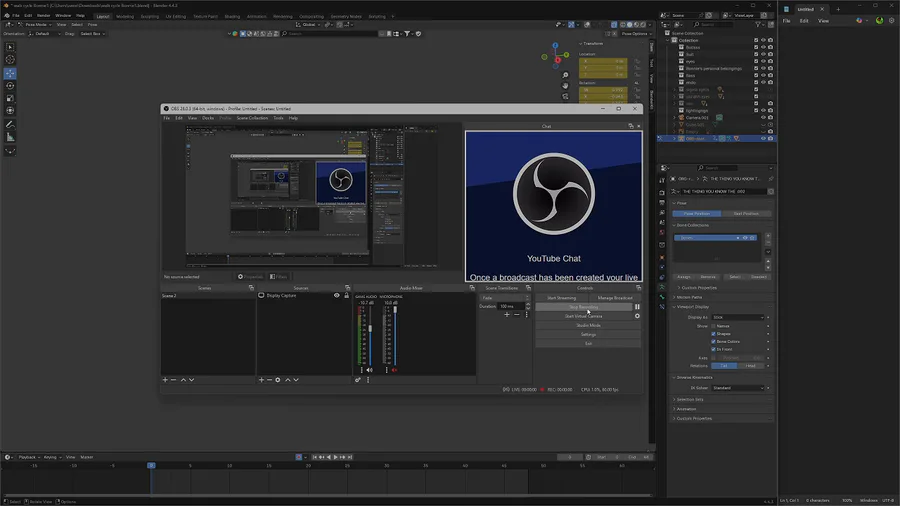Select the Scale tool in Blender toolbar
Screen dimensions: 900x506
coord(10,99)
